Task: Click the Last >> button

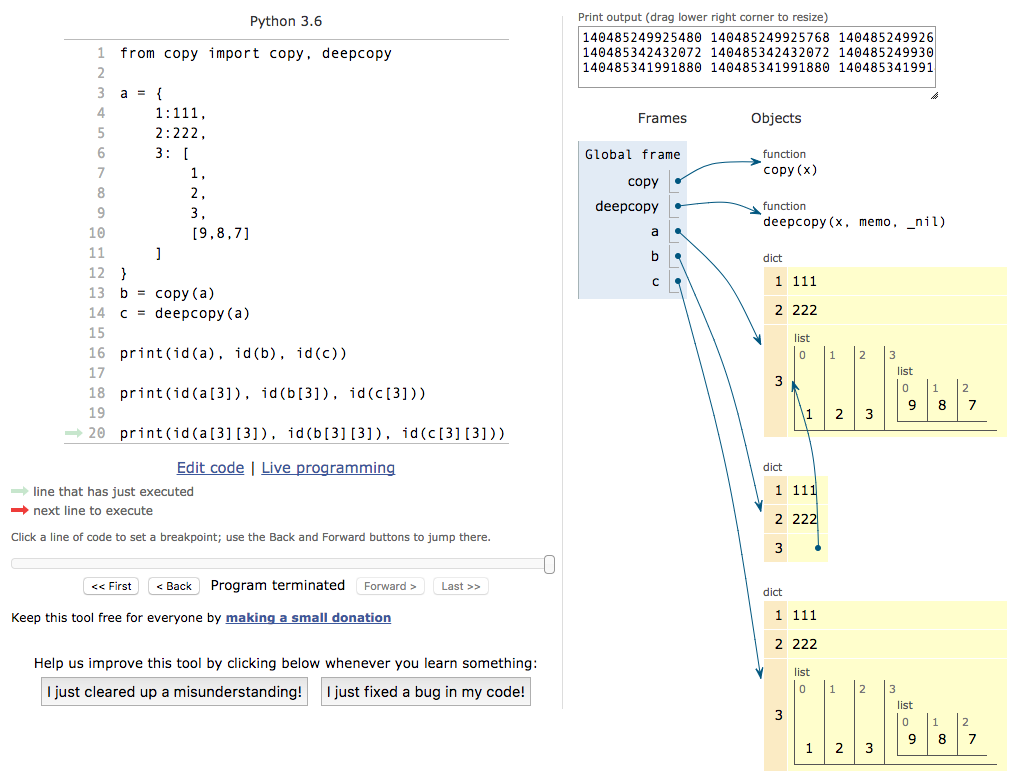Action: (461, 586)
